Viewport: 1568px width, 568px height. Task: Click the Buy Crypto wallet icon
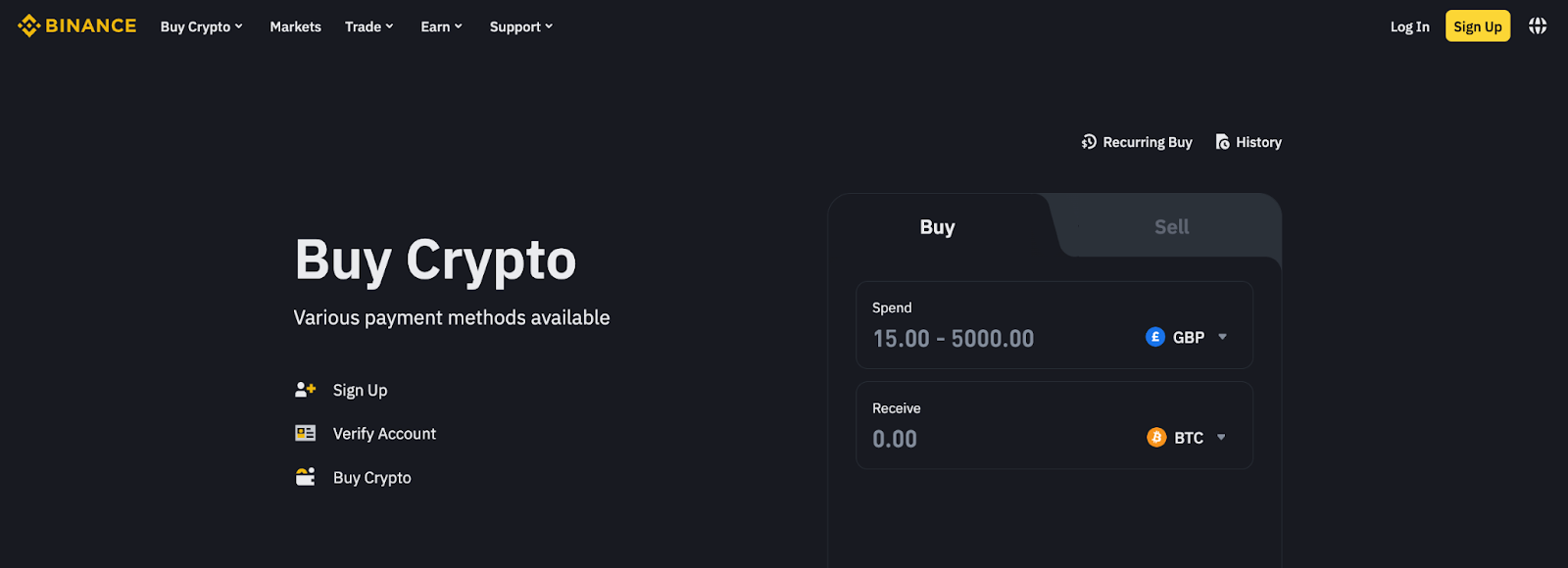[x=305, y=477]
